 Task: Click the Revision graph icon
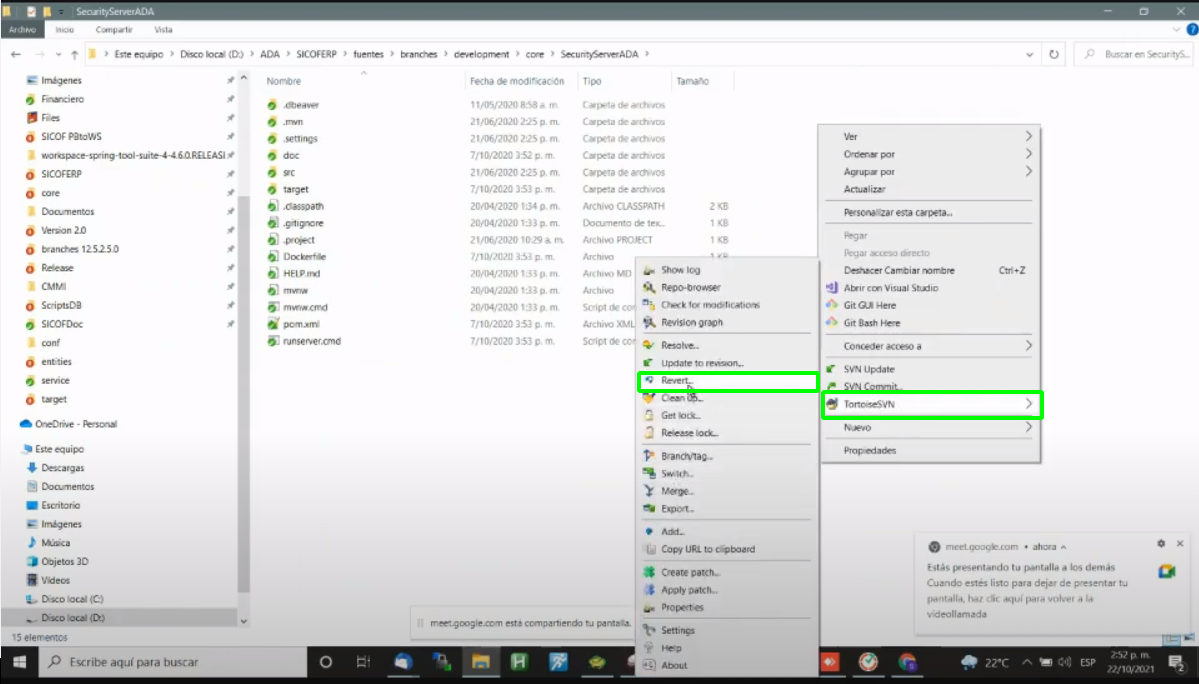click(x=649, y=323)
